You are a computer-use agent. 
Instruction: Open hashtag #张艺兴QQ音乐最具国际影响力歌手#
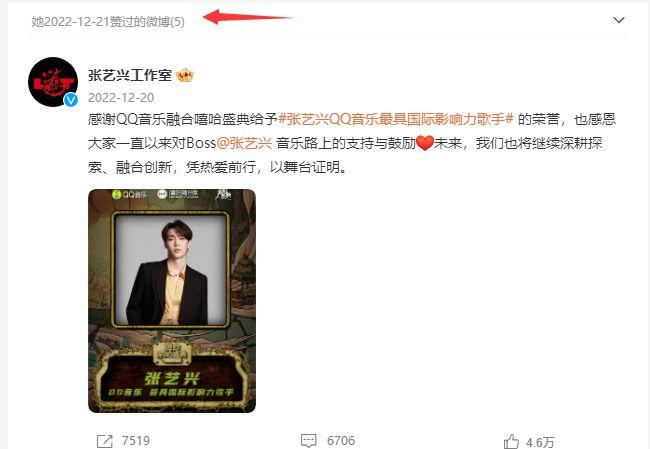click(x=396, y=119)
